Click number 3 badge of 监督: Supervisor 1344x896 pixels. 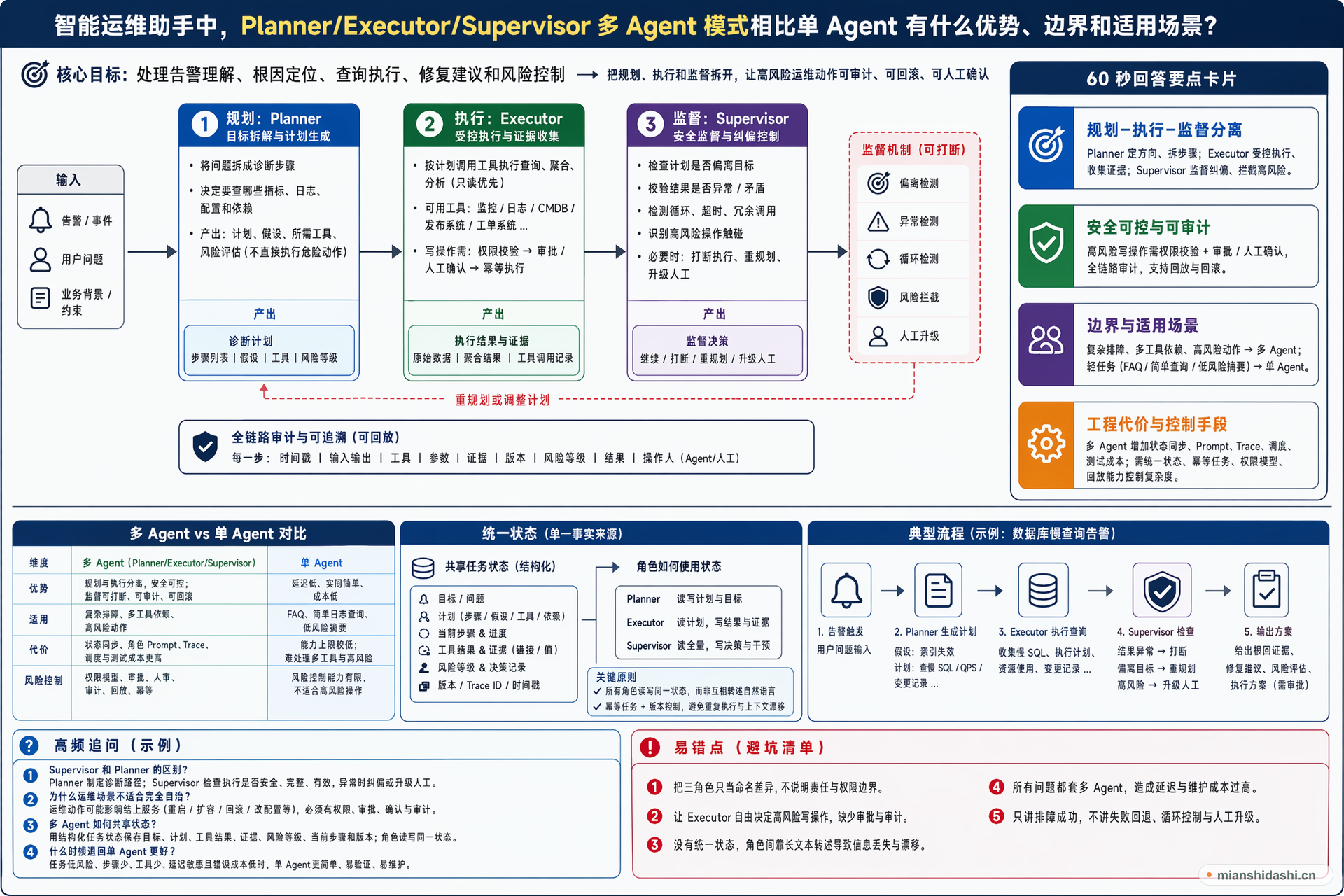click(650, 125)
